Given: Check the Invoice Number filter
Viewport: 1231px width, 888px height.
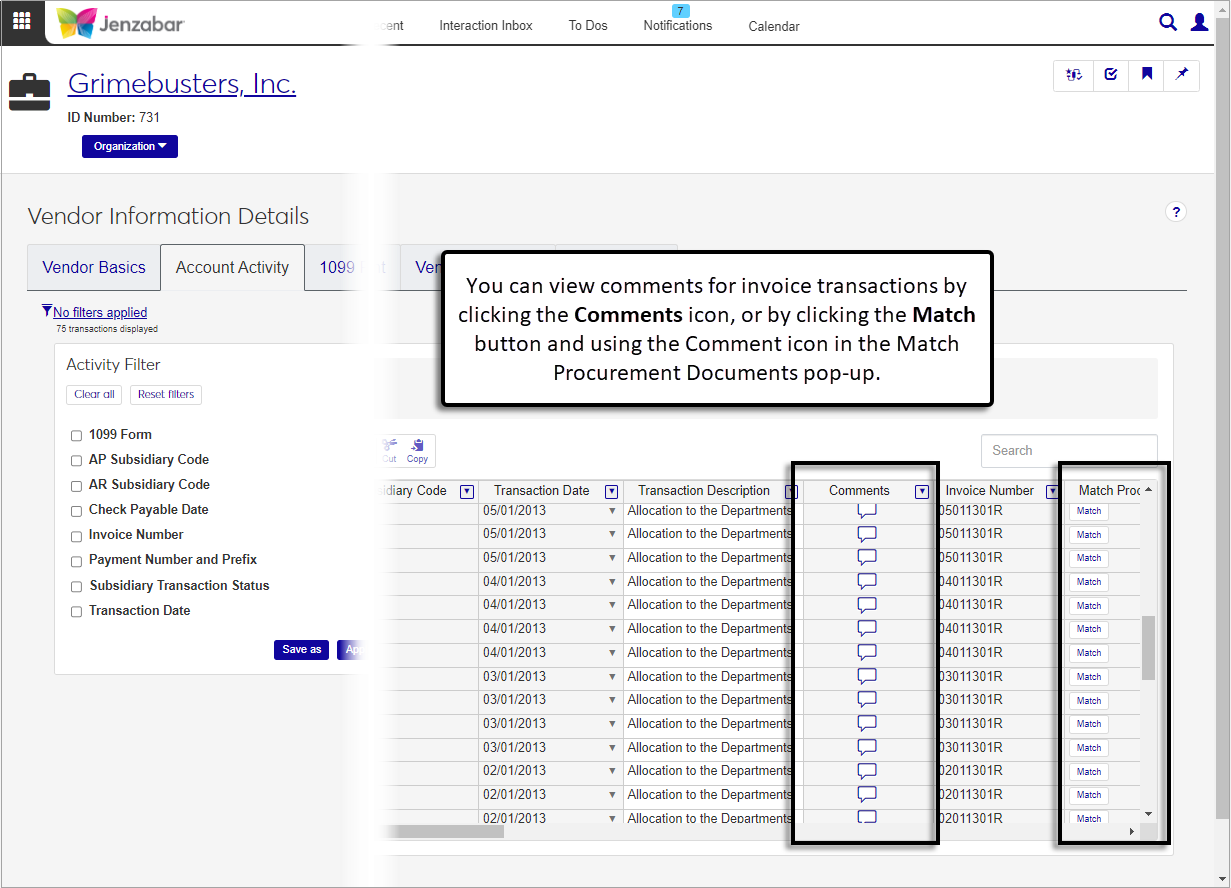Looking at the screenshot, I should pos(76,536).
